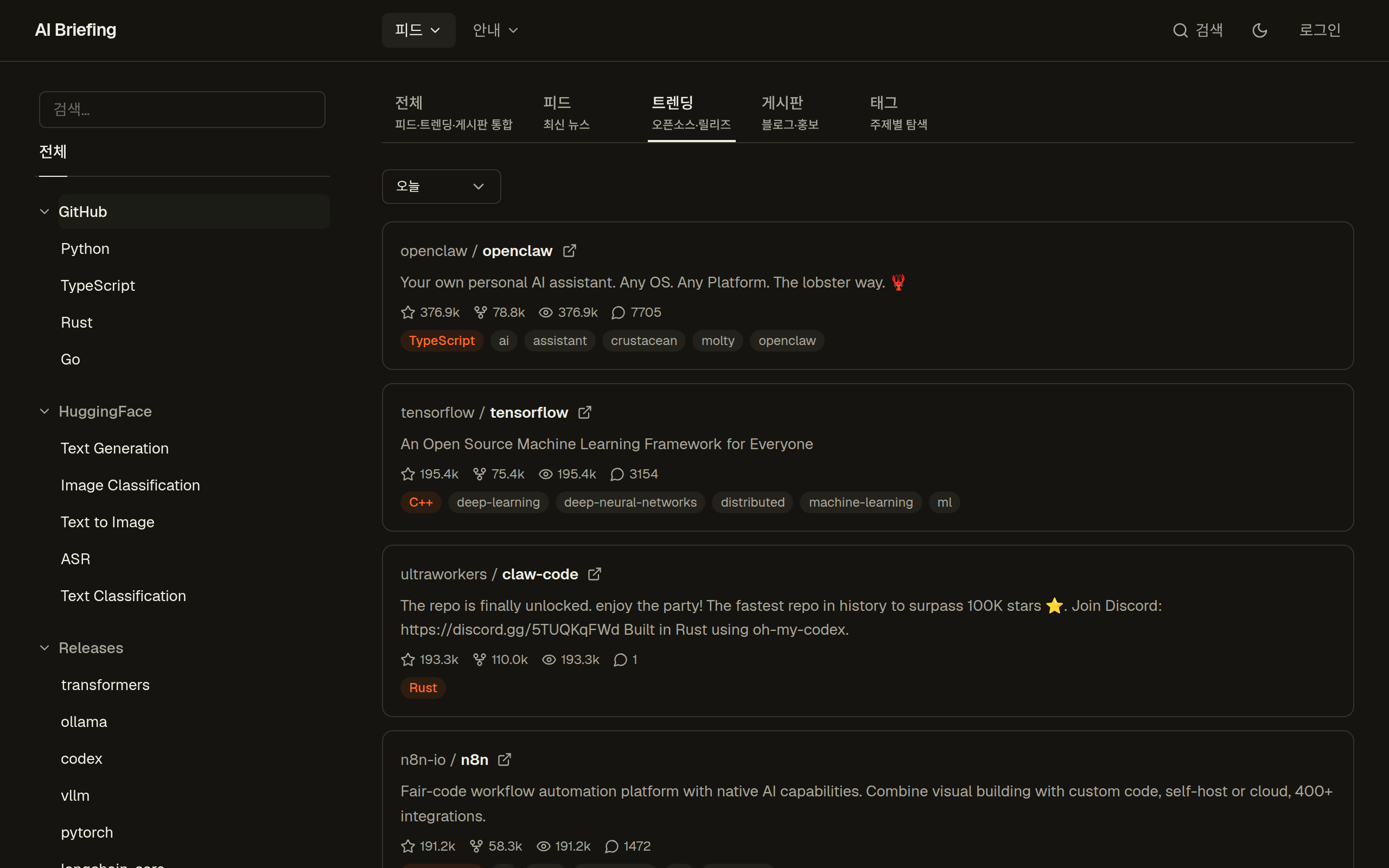Screen dimensions: 1389x868
Task: Click the star icon on tensorflow card
Action: 407,474
